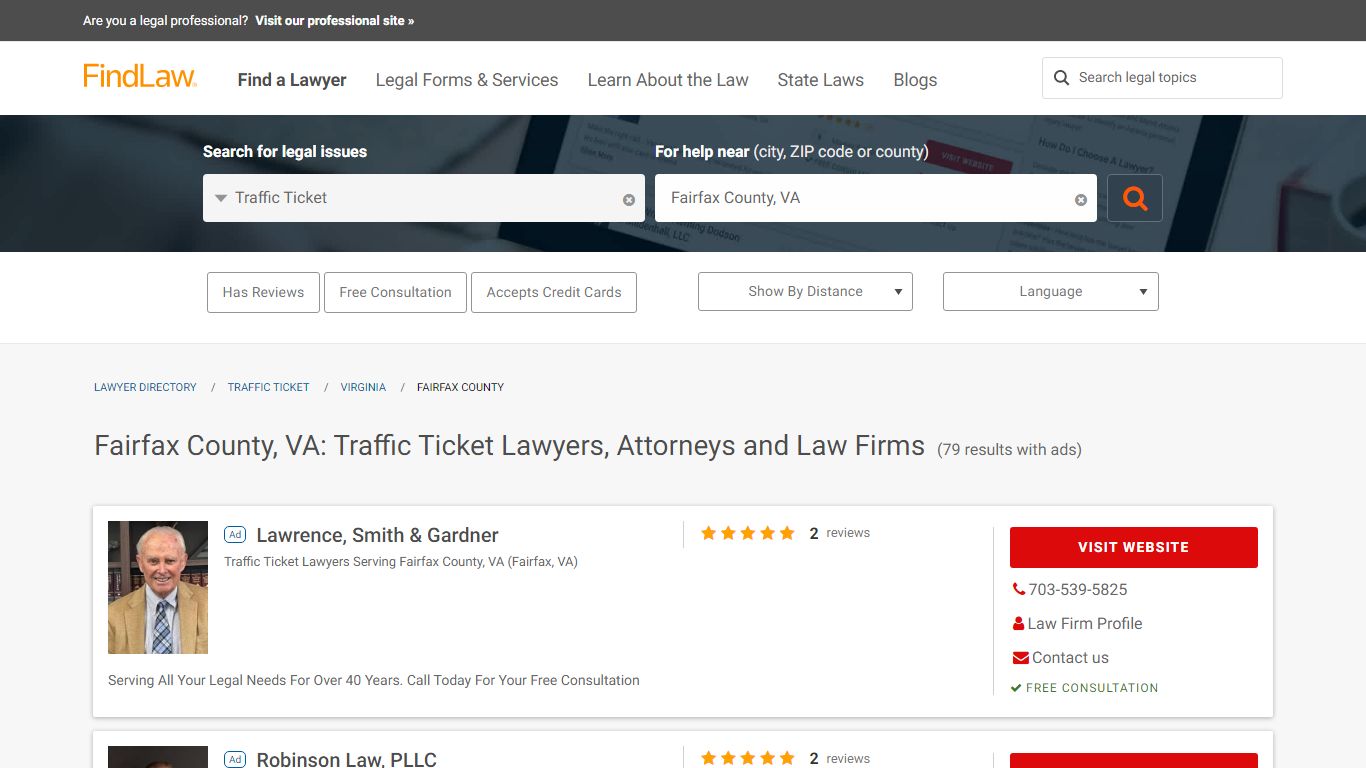Open the Find a Lawyer menu
This screenshot has height=768, width=1366.
(x=292, y=80)
